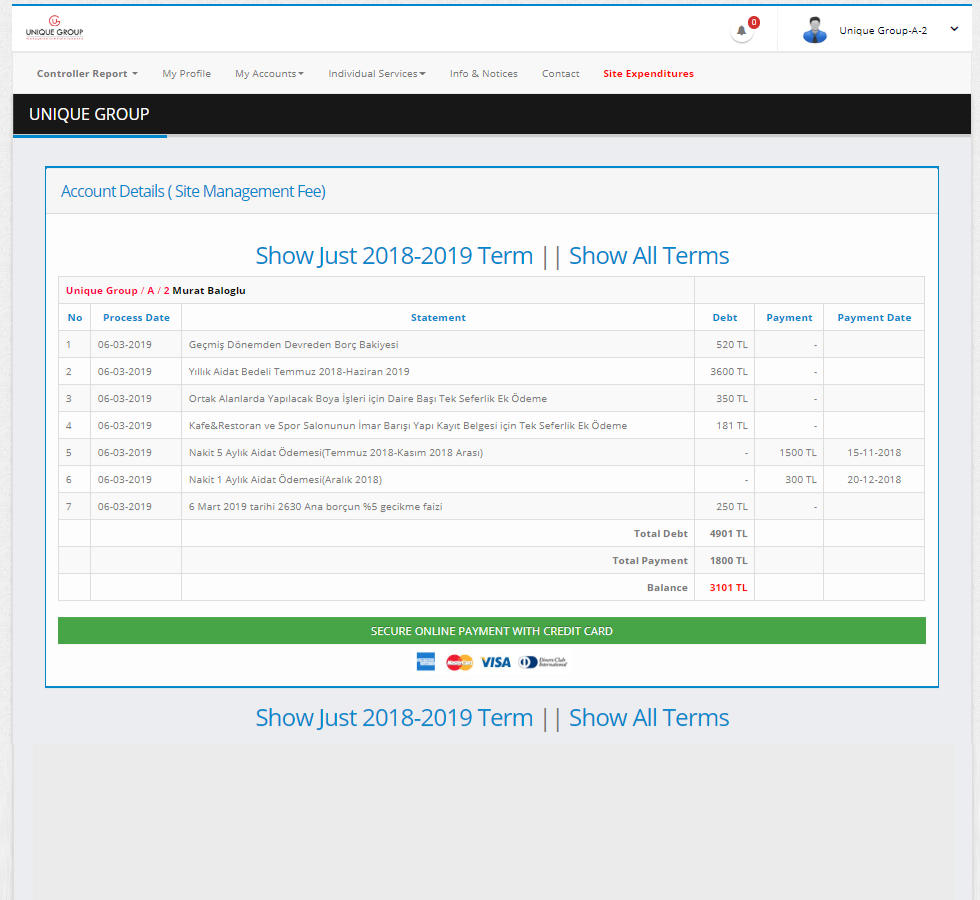Click the MasterCard logo icon

pos(459,662)
